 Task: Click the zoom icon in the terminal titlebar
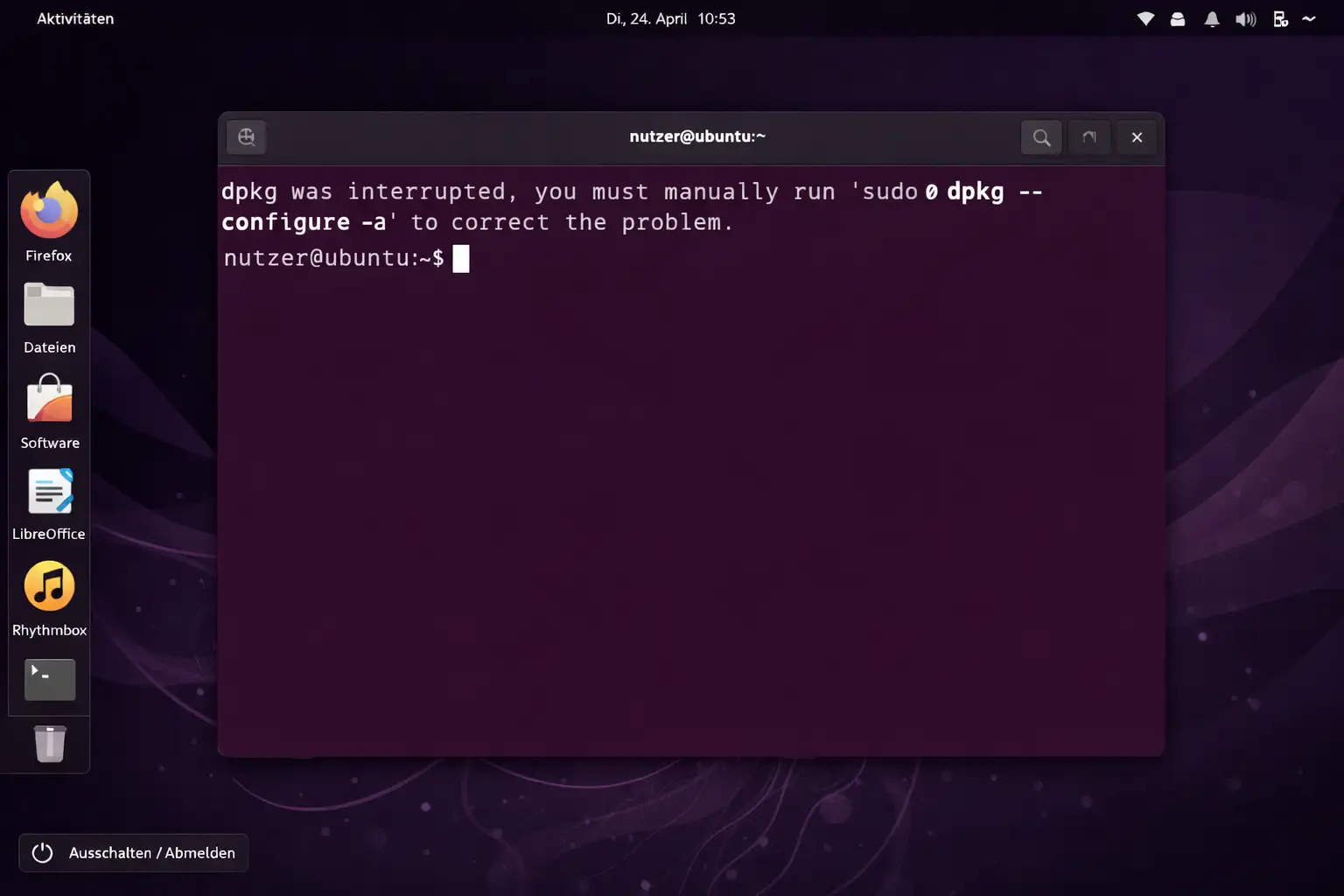pos(247,136)
